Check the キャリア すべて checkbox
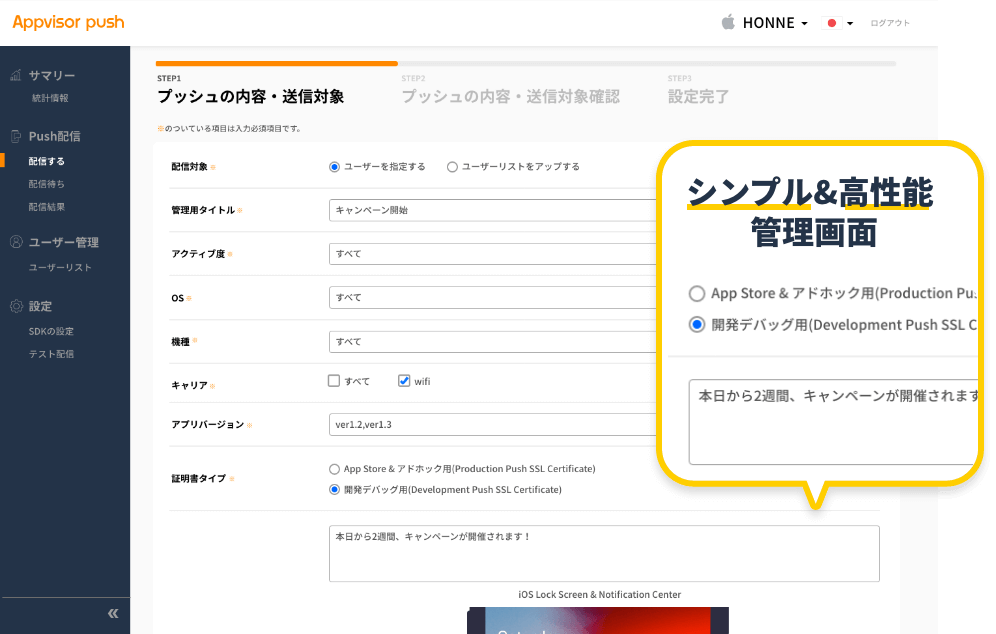The height and width of the screenshot is (634, 996). tap(333, 381)
